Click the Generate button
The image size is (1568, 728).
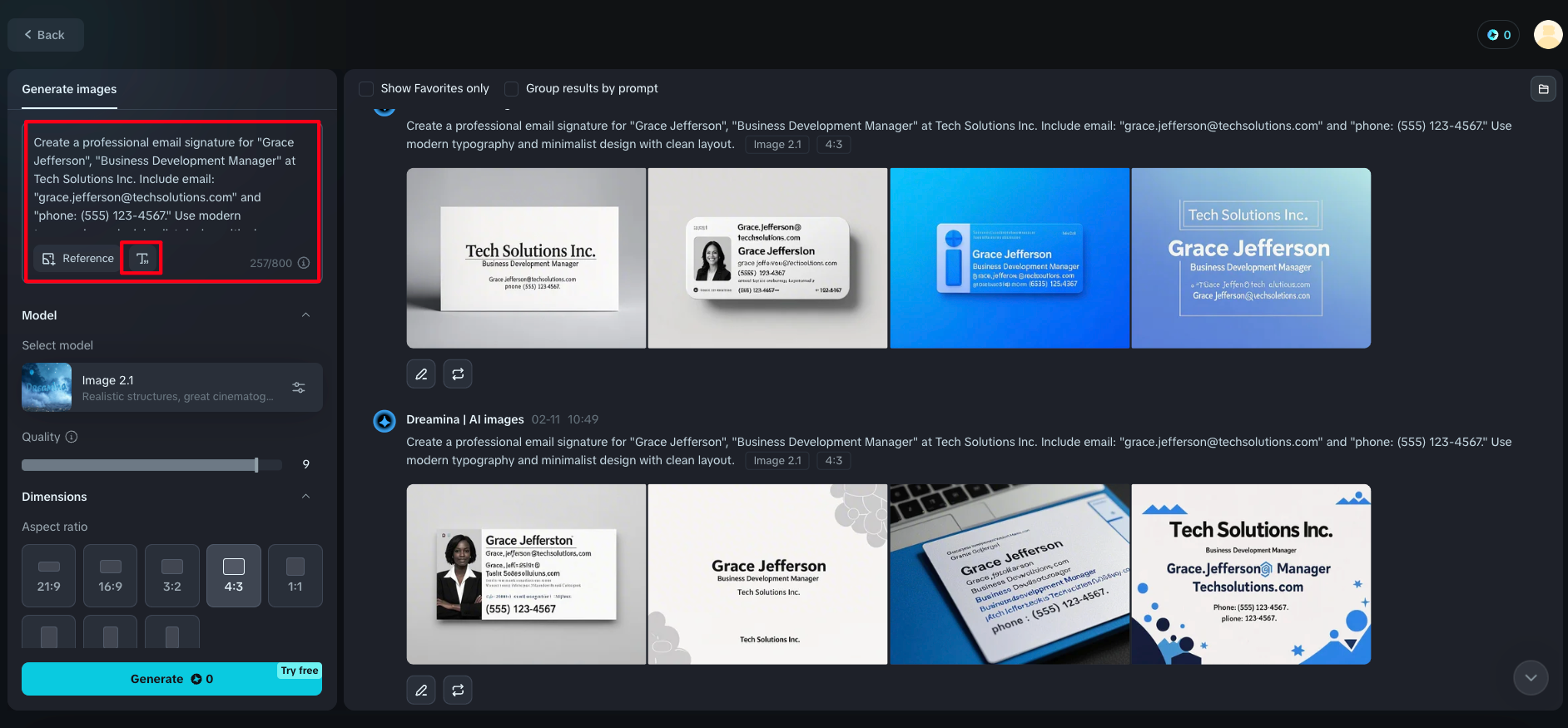pyautogui.click(x=172, y=679)
